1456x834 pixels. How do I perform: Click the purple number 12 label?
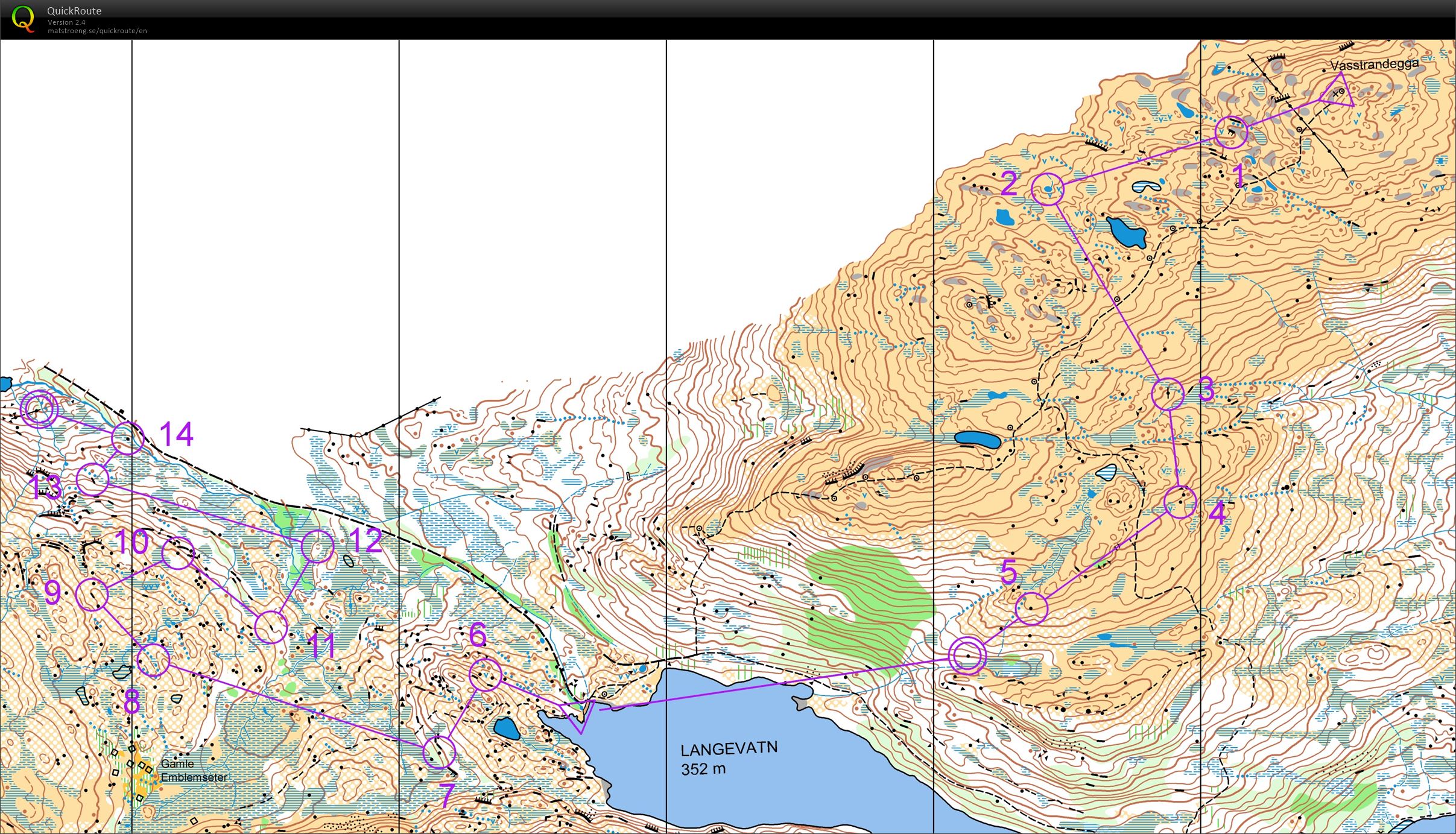[x=366, y=540]
